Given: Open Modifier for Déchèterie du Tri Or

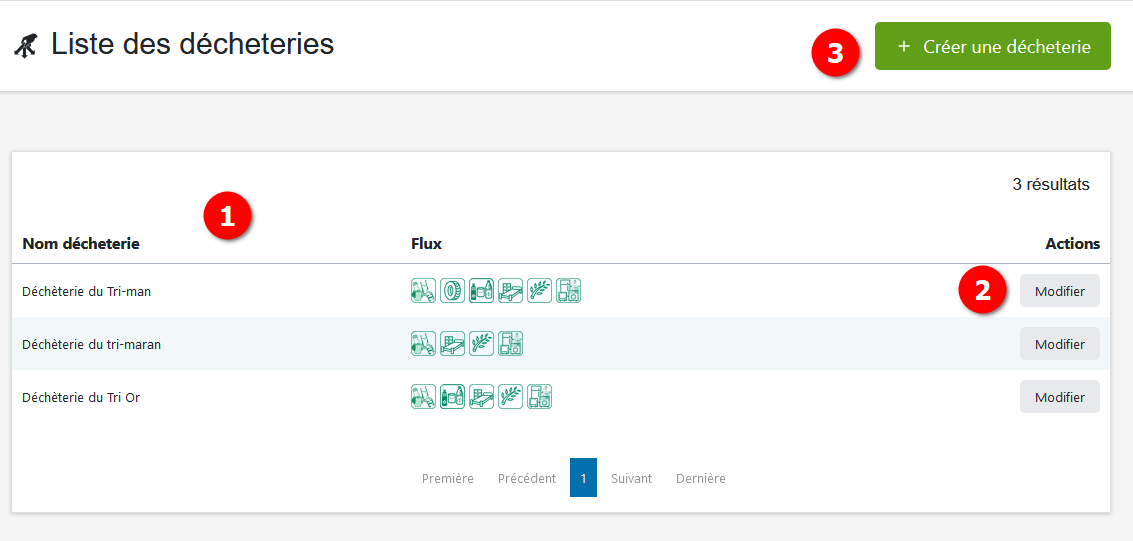Looking at the screenshot, I should pos(1059,397).
